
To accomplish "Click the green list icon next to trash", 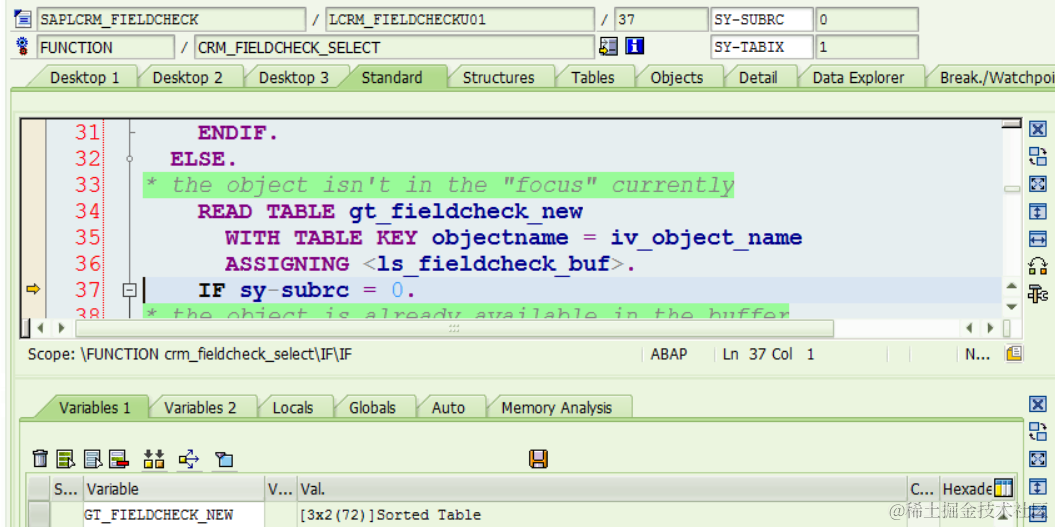I will click(65, 459).
